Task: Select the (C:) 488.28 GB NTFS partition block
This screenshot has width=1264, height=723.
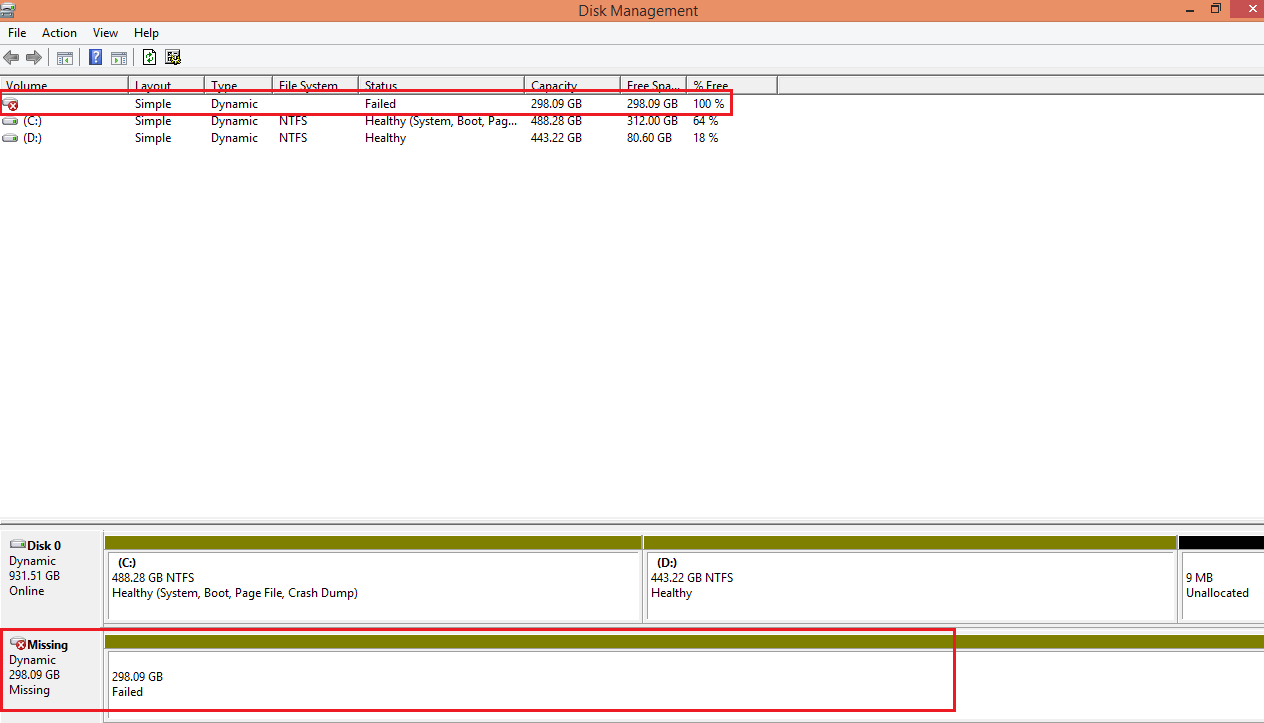Action: click(373, 579)
